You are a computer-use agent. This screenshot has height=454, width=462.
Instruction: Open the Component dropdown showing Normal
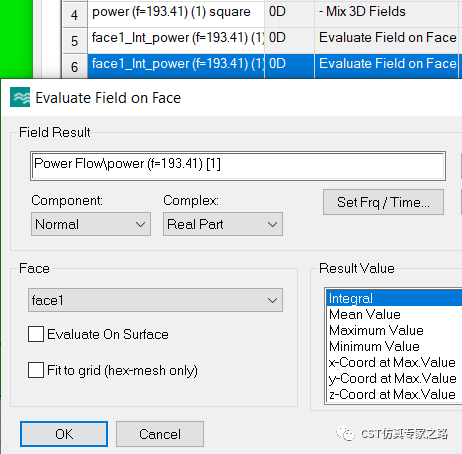coord(91,224)
